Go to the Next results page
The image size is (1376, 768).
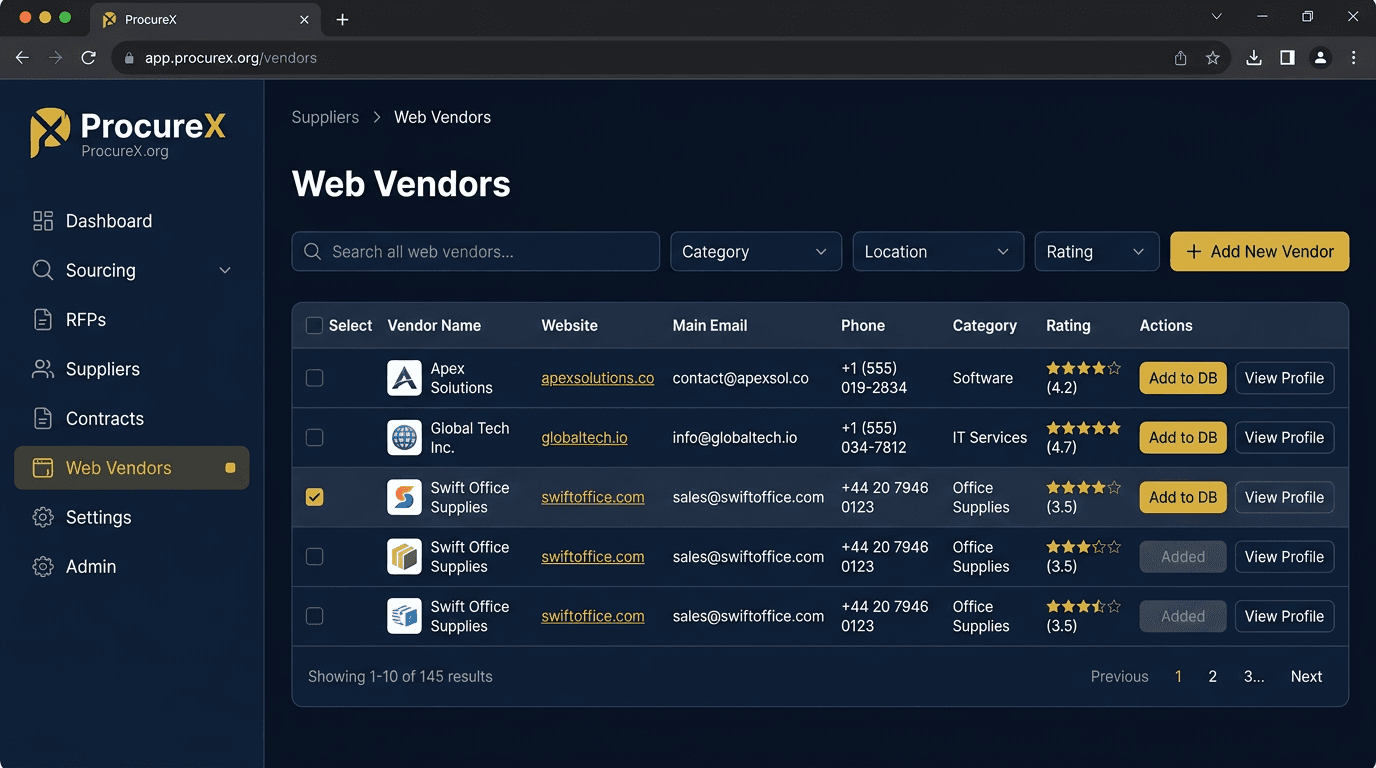[x=1306, y=676]
